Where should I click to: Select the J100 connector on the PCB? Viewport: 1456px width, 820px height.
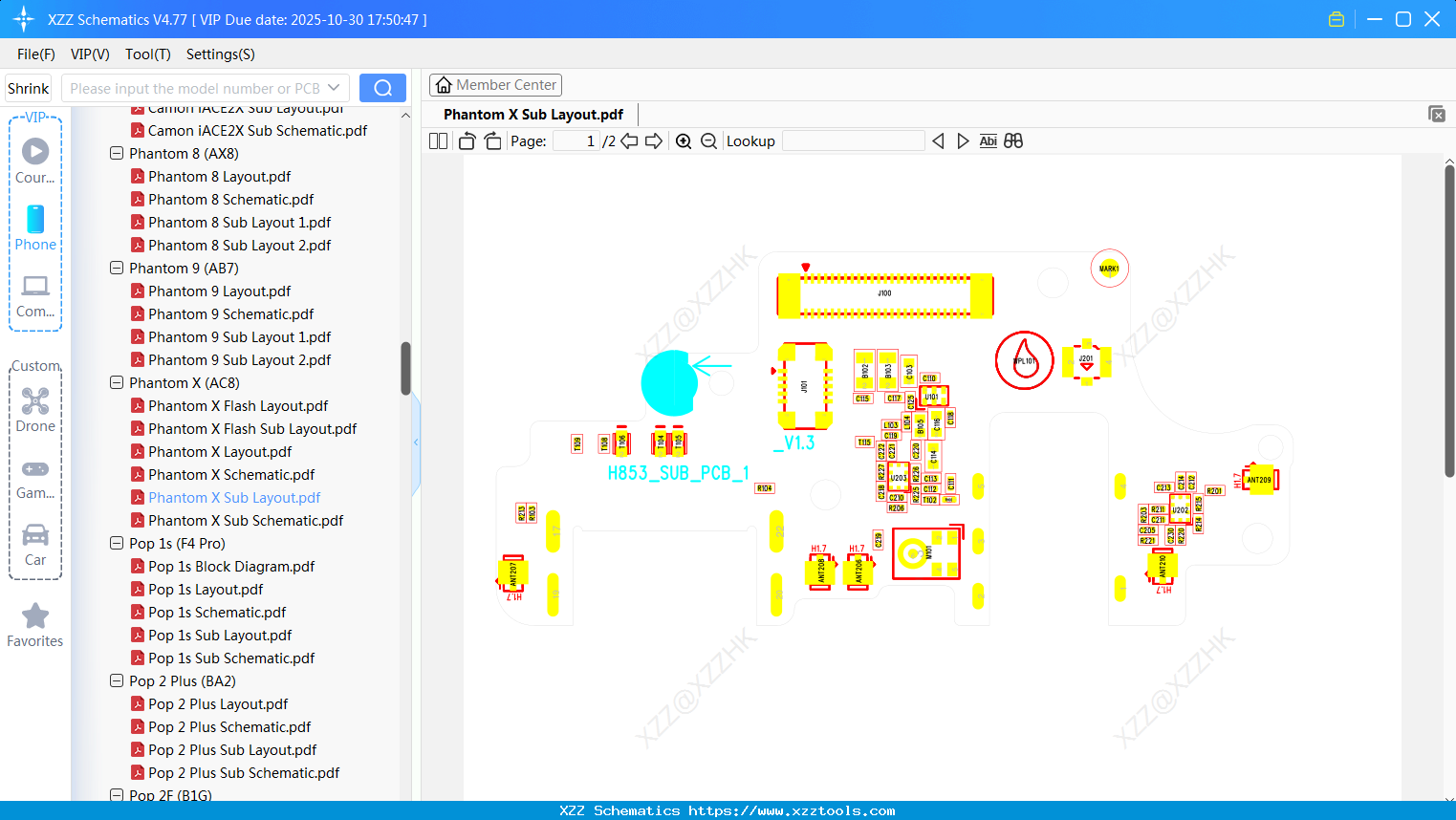click(885, 294)
